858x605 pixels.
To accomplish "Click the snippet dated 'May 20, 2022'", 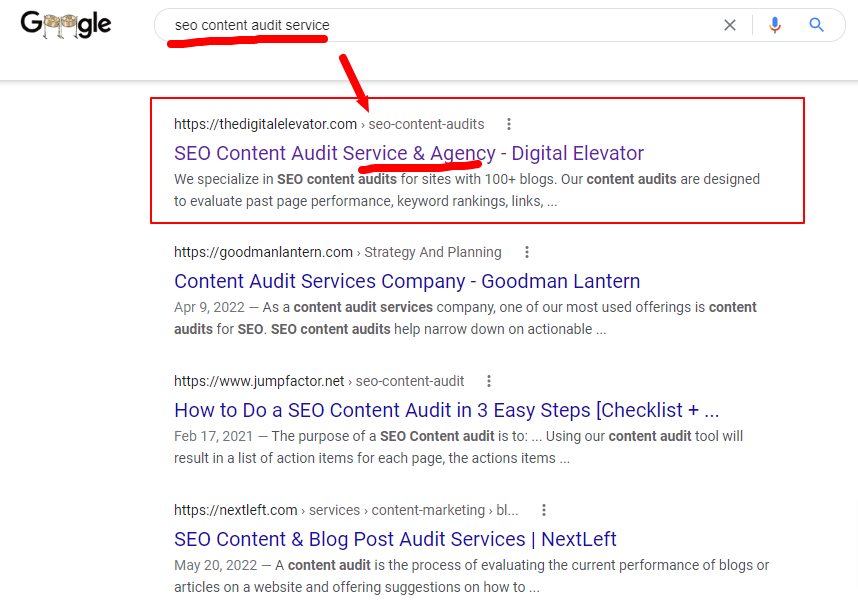I will pos(472,577).
